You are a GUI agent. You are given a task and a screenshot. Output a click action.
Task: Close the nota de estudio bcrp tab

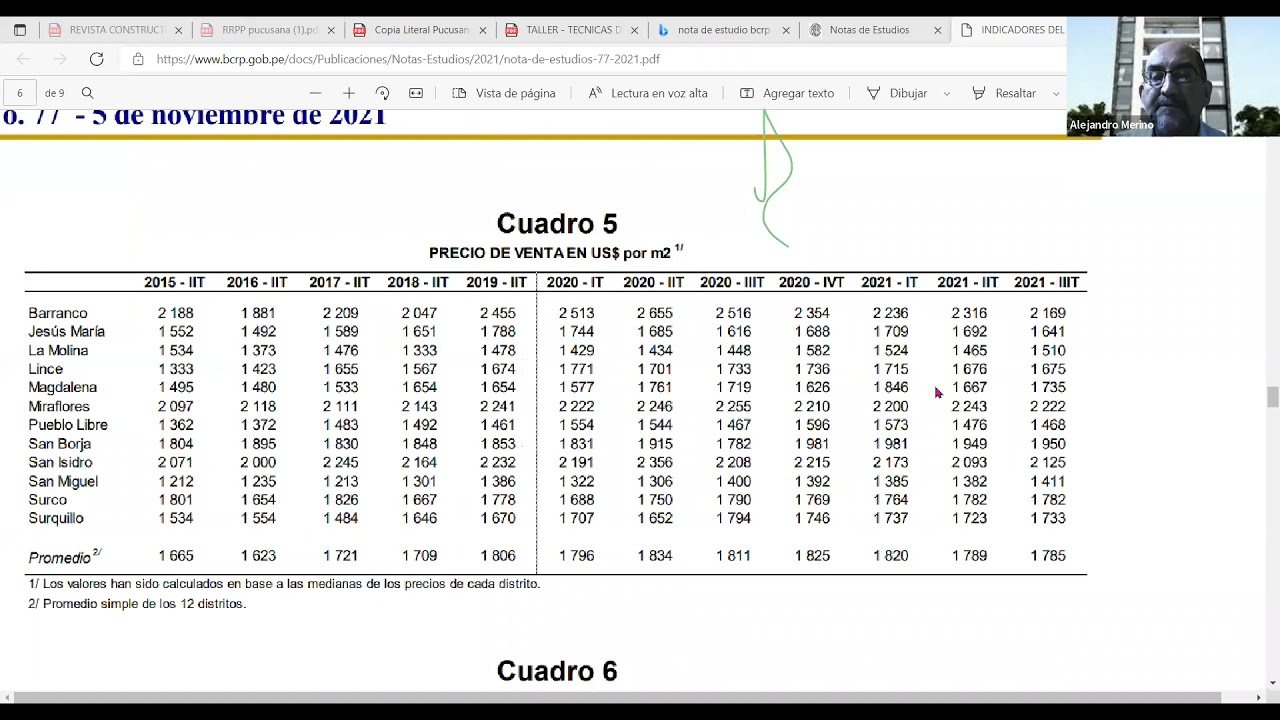[x=786, y=30]
